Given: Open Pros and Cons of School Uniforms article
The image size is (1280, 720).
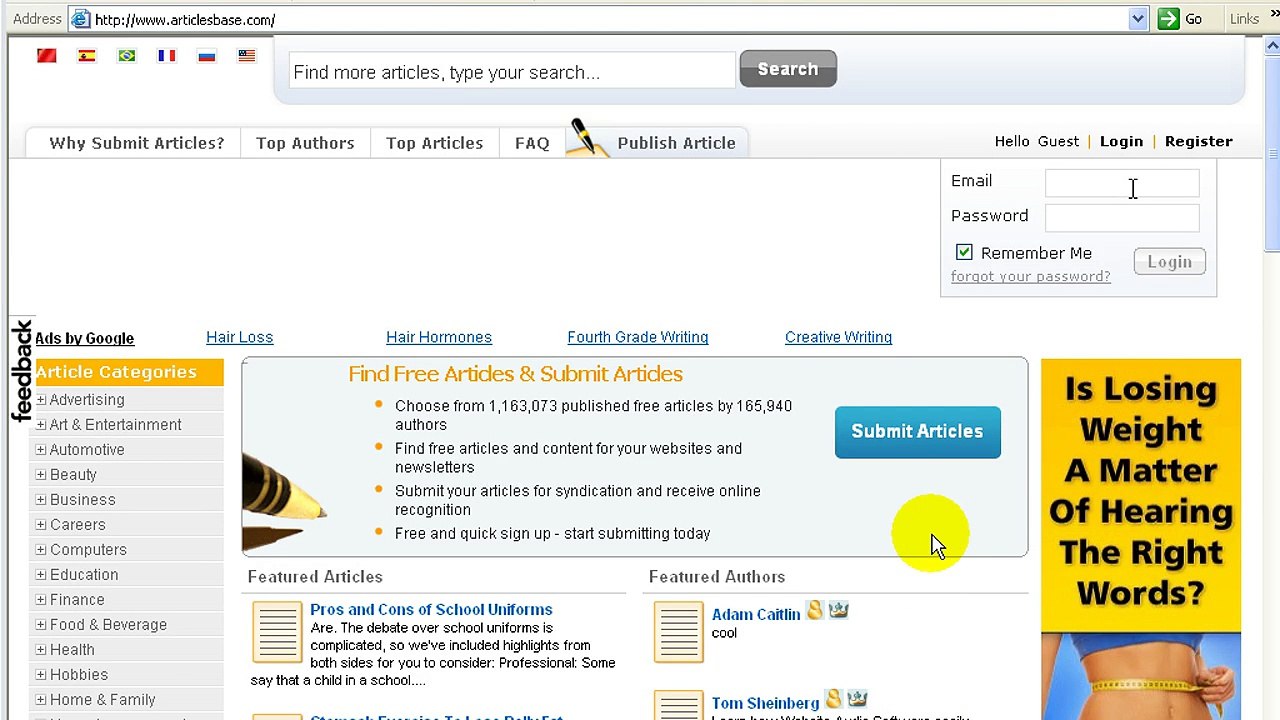Looking at the screenshot, I should tap(431, 609).
